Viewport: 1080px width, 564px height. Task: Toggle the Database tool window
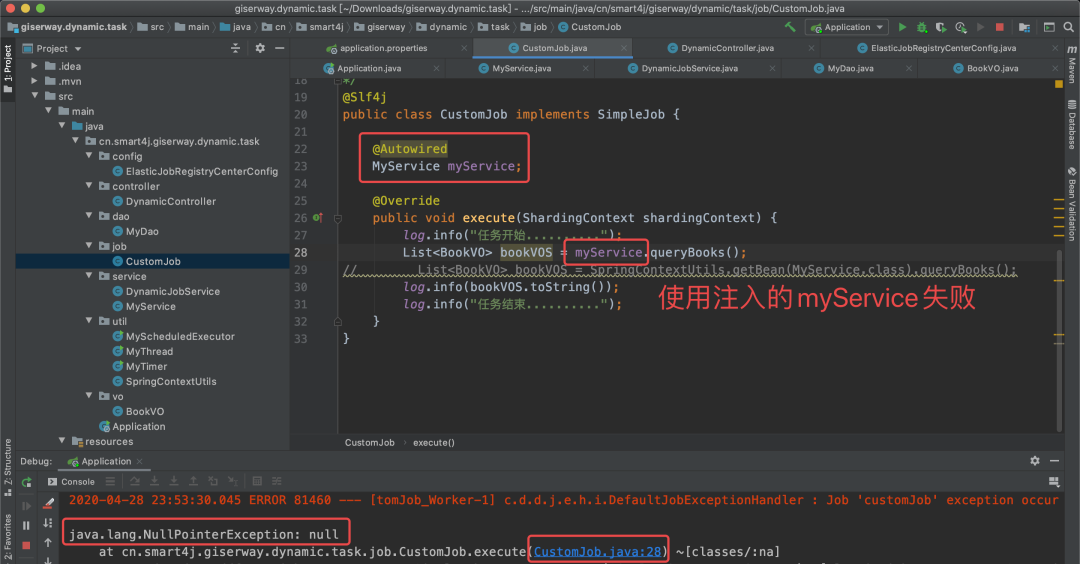(x=1072, y=125)
